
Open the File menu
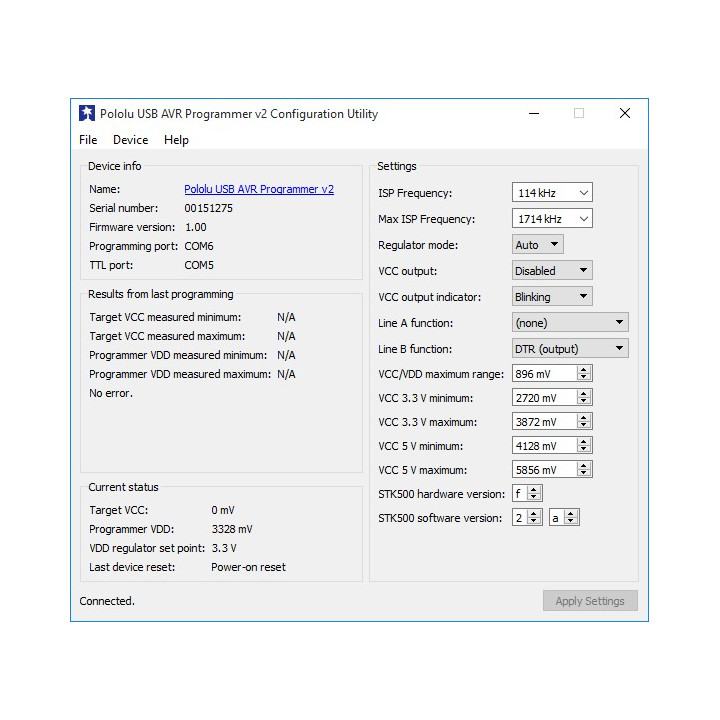88,140
